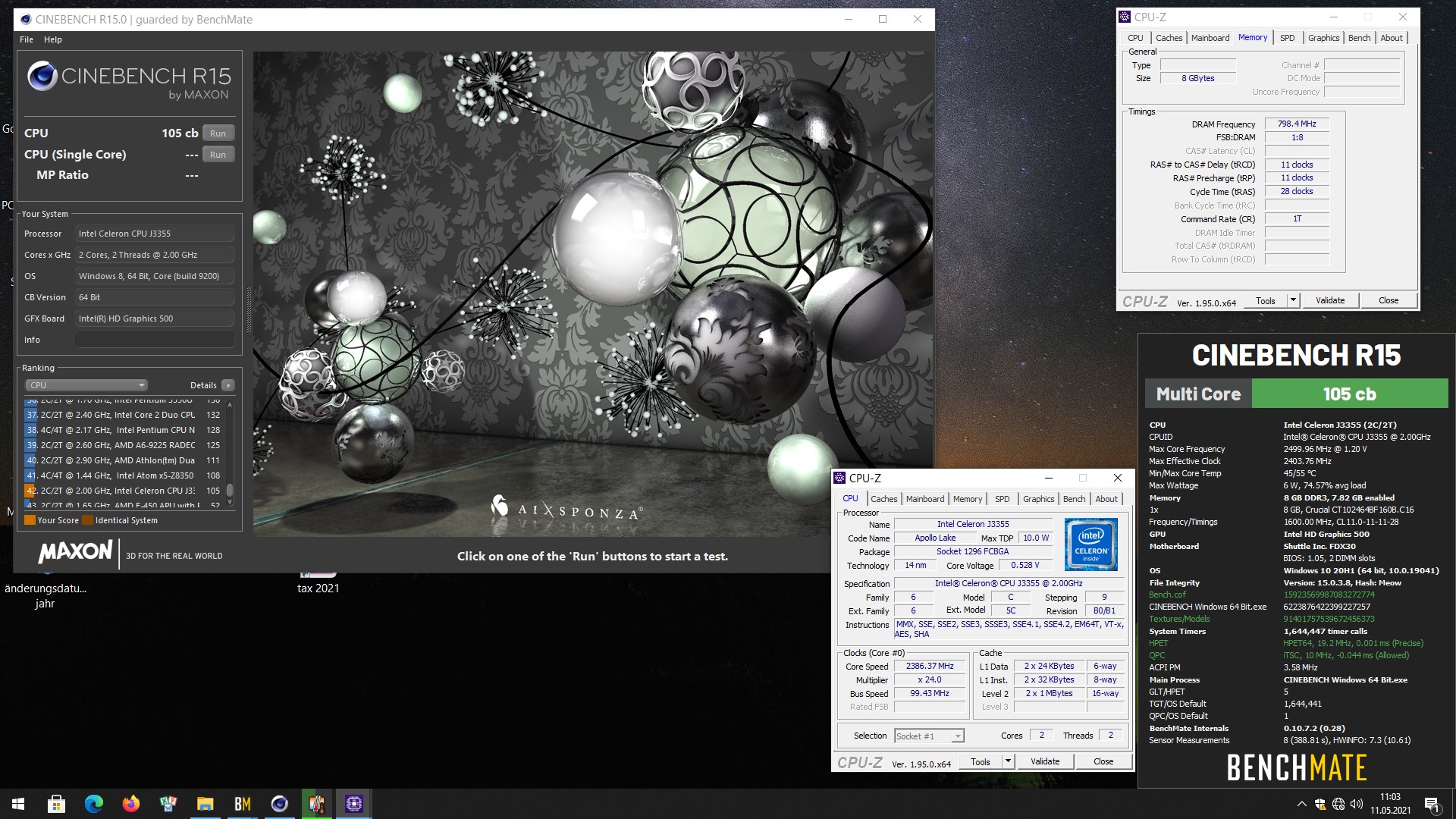1456x819 pixels.
Task: Open the Windows Start menu
Action: point(18,804)
